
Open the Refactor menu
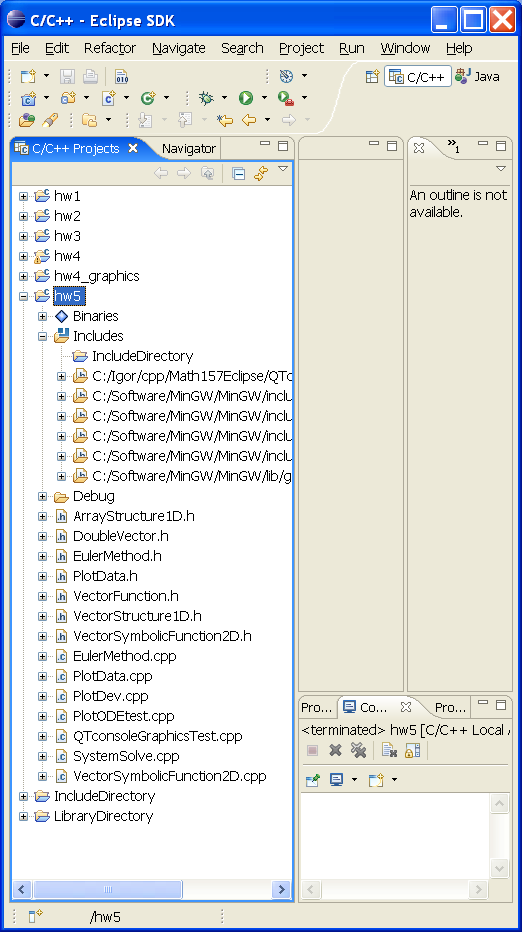110,48
